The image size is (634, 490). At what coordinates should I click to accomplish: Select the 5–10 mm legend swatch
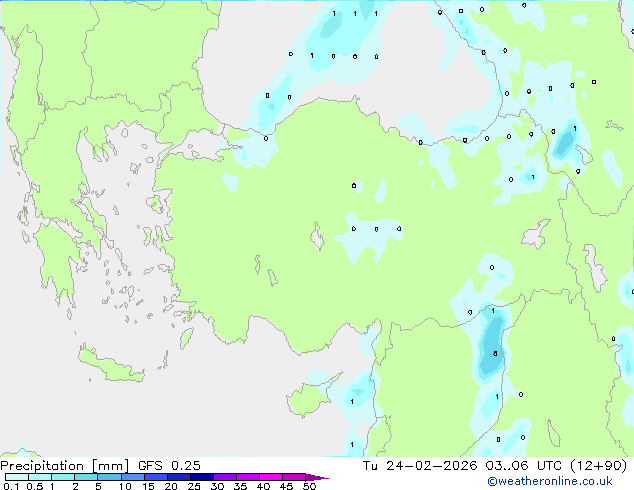click(109, 477)
